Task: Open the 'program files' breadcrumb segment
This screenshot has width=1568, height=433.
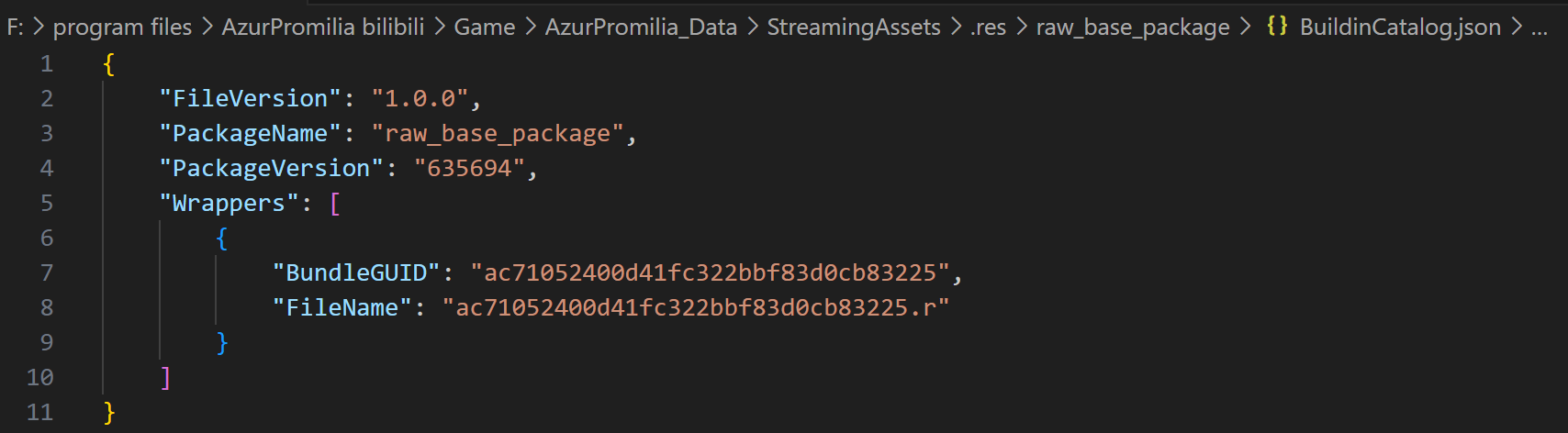Action: pyautogui.click(x=122, y=28)
